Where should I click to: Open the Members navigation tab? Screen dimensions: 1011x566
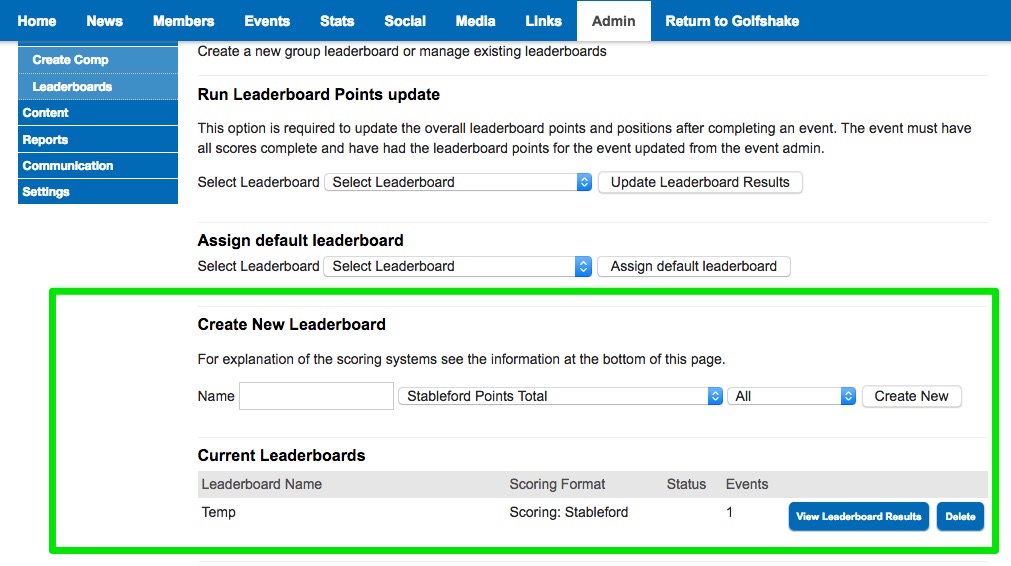[x=183, y=21]
